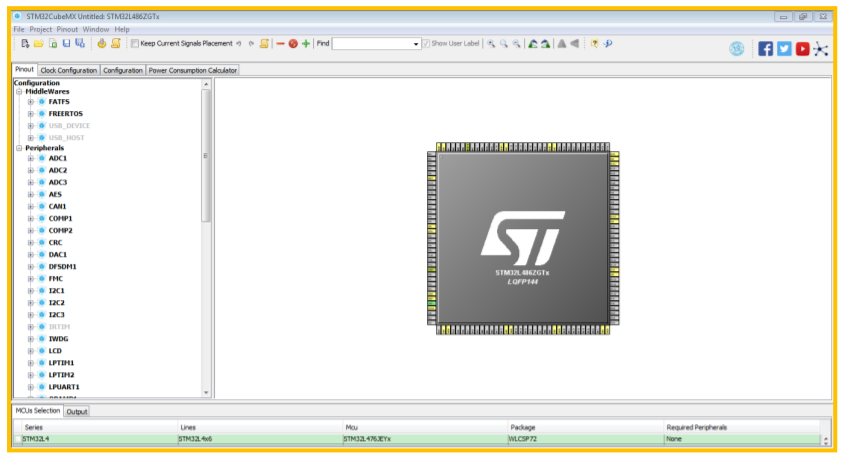Open the Pinout menu
The height and width of the screenshot is (464, 843).
coord(67,30)
